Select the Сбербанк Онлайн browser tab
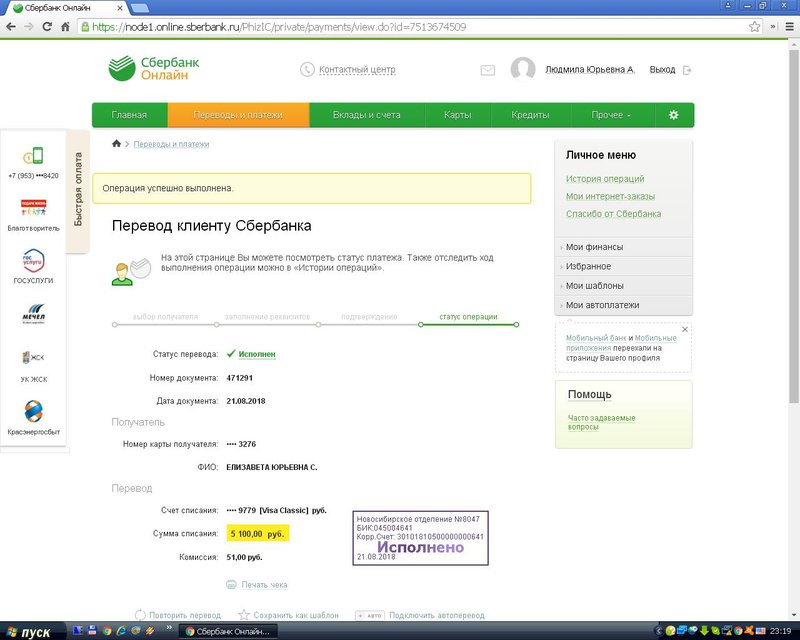The width and height of the screenshot is (800, 640). (x=65, y=8)
